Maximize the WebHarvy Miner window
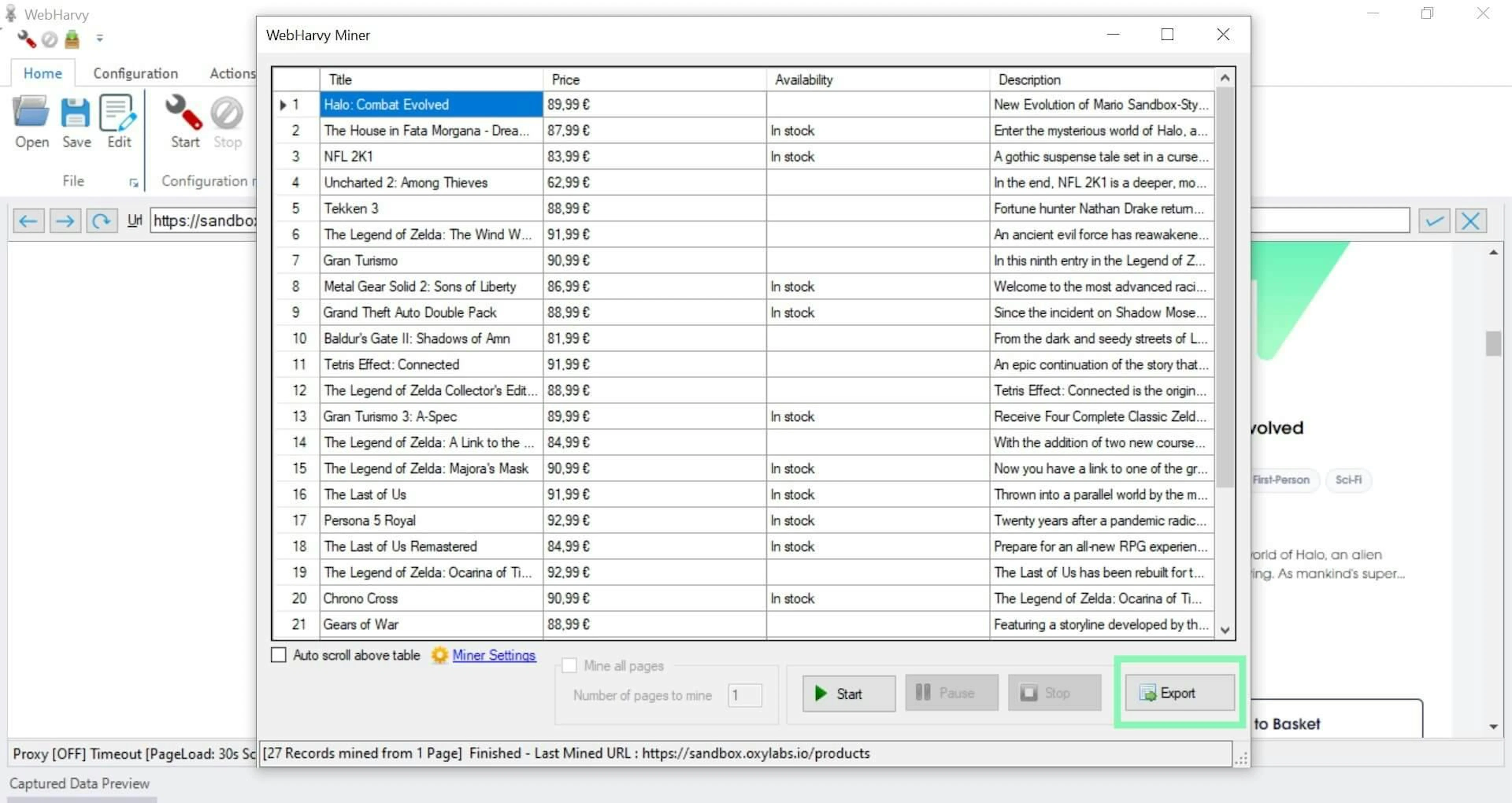The width and height of the screenshot is (1512, 803). [1167, 35]
